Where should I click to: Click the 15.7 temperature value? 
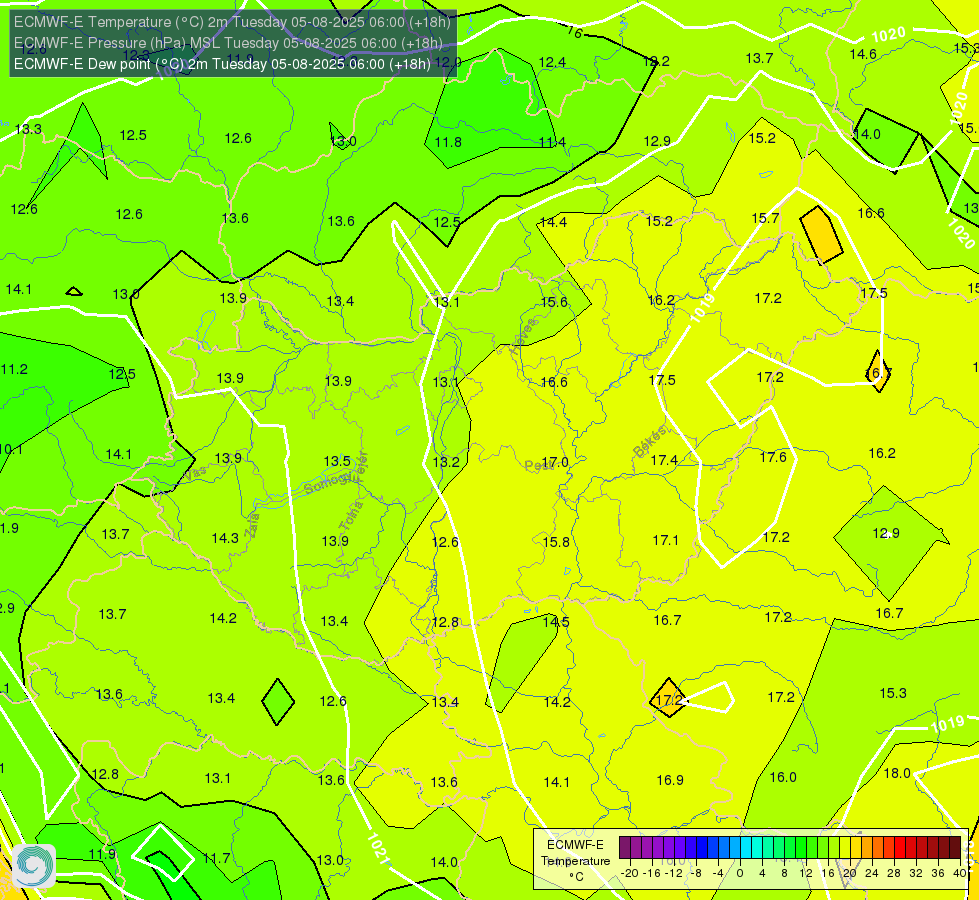point(765,218)
